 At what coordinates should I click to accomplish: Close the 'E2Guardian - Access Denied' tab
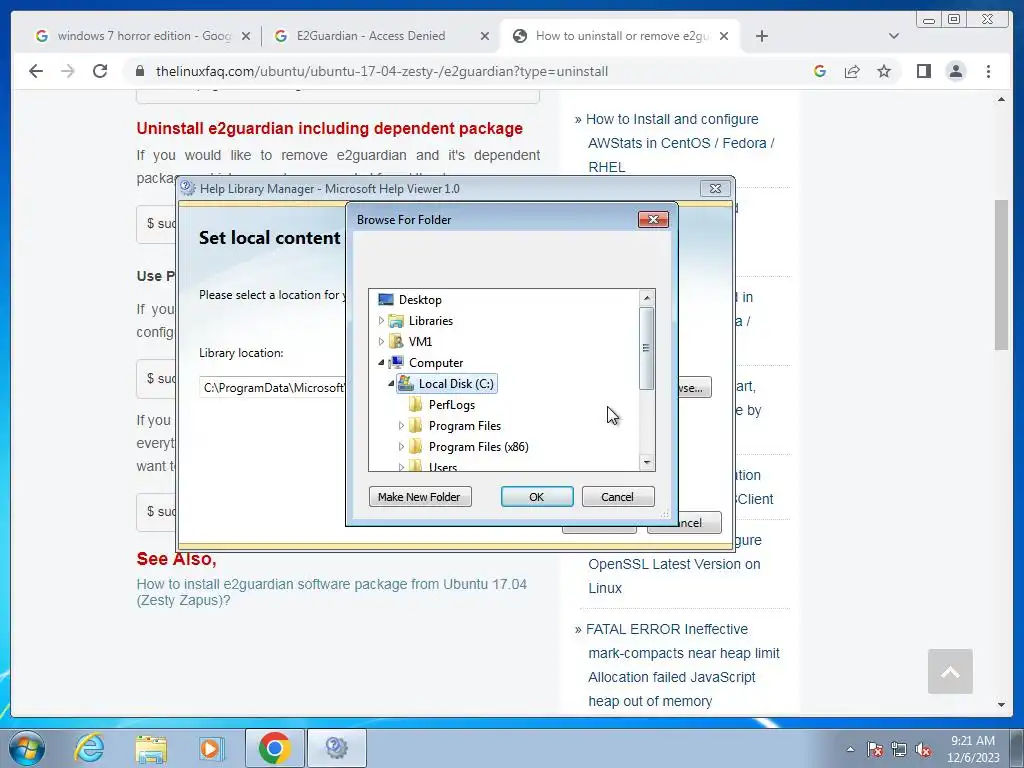click(x=485, y=37)
